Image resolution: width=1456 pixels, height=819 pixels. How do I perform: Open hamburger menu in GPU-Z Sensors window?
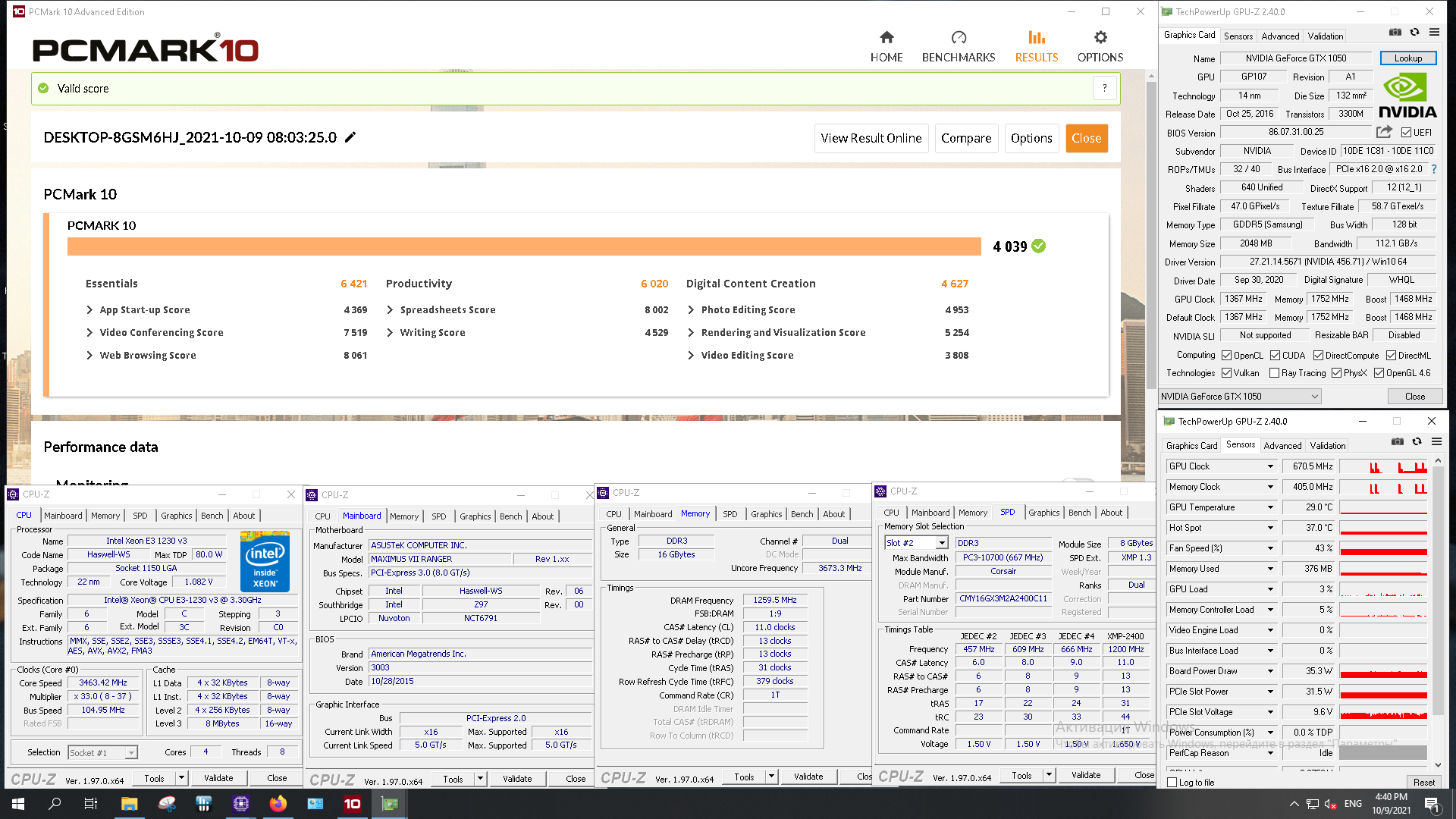coord(1436,441)
